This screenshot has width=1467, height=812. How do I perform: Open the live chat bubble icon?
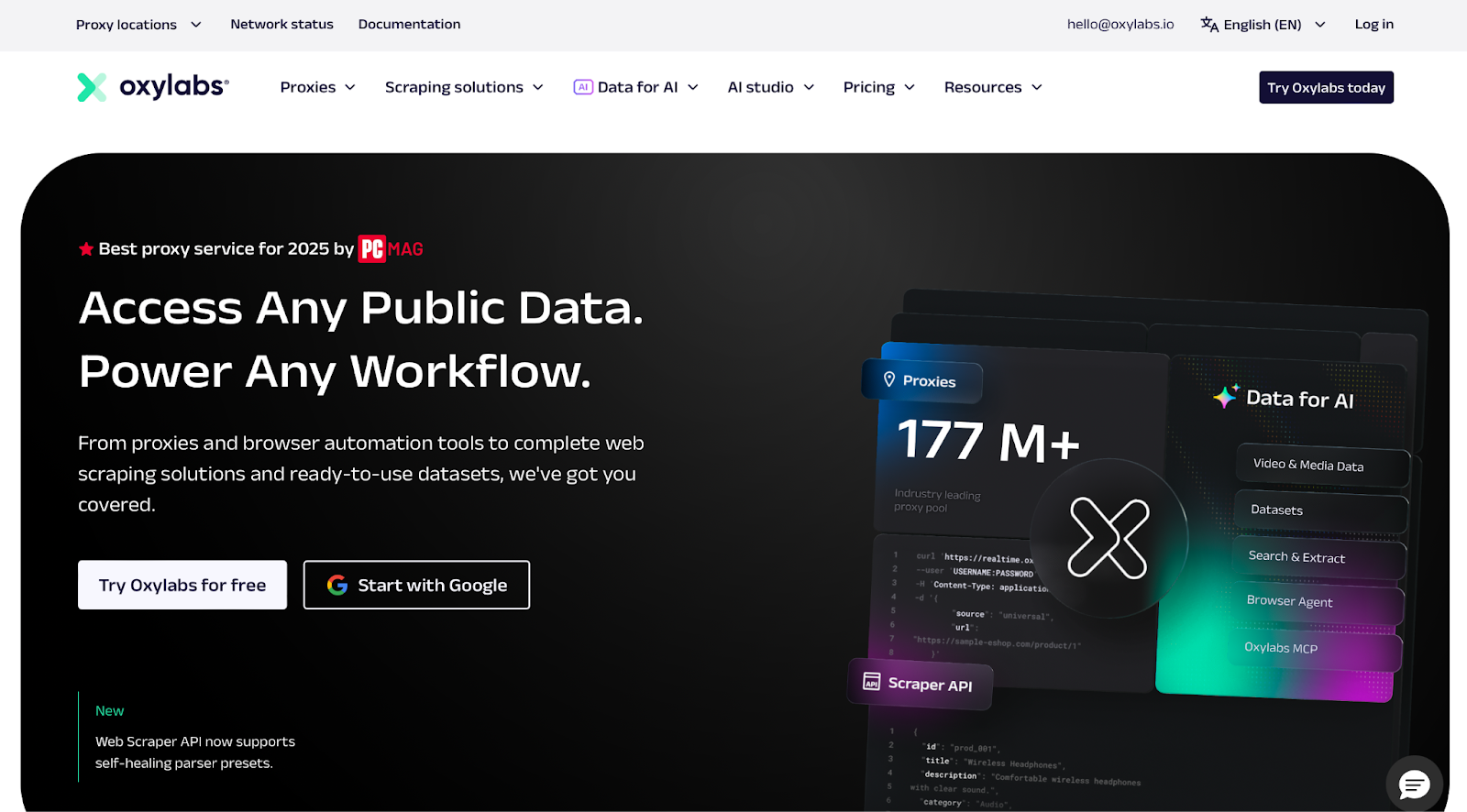[1414, 784]
